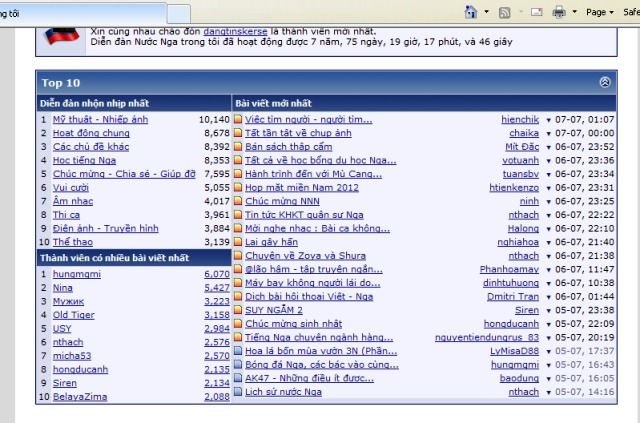Open 'Mỹ thuật - Nhiếp ảnh' forum
Screen dimensions: 640x423
coord(100,119)
